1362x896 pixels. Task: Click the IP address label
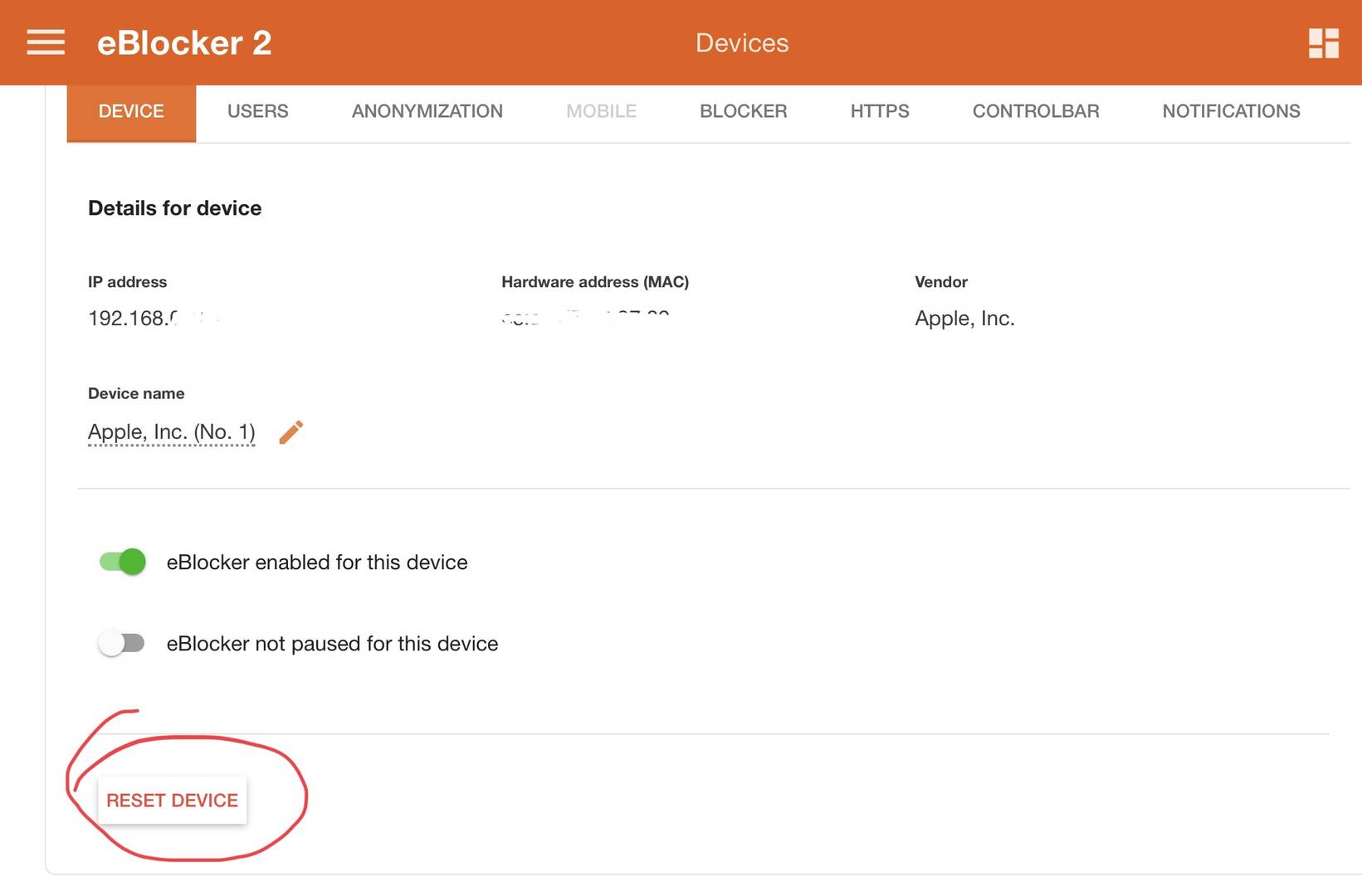[x=128, y=282]
